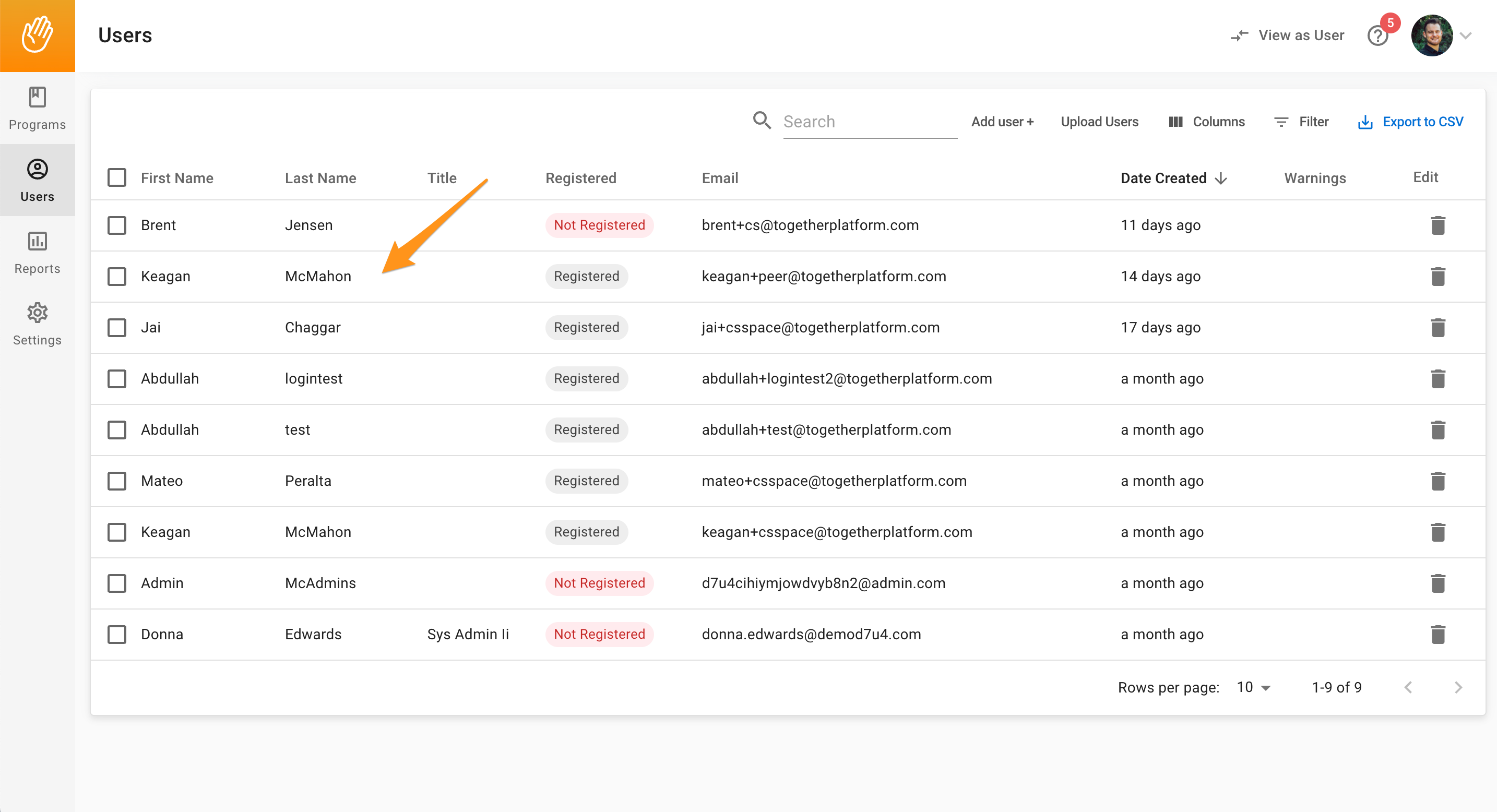Open the Rows per page dropdown
Screen dimensions: 1497x812
click(1254, 688)
